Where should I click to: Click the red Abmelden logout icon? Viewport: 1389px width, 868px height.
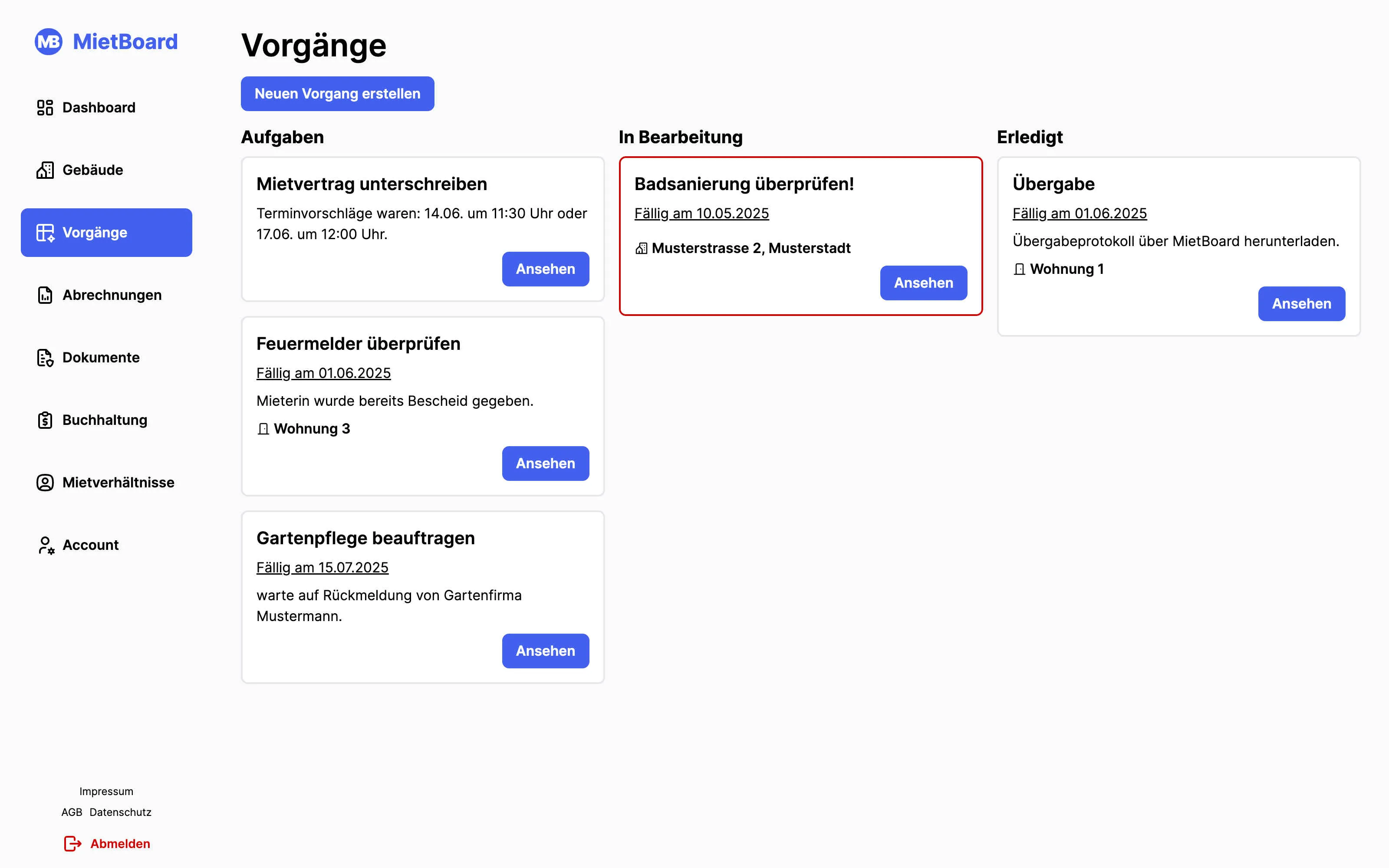[72, 843]
